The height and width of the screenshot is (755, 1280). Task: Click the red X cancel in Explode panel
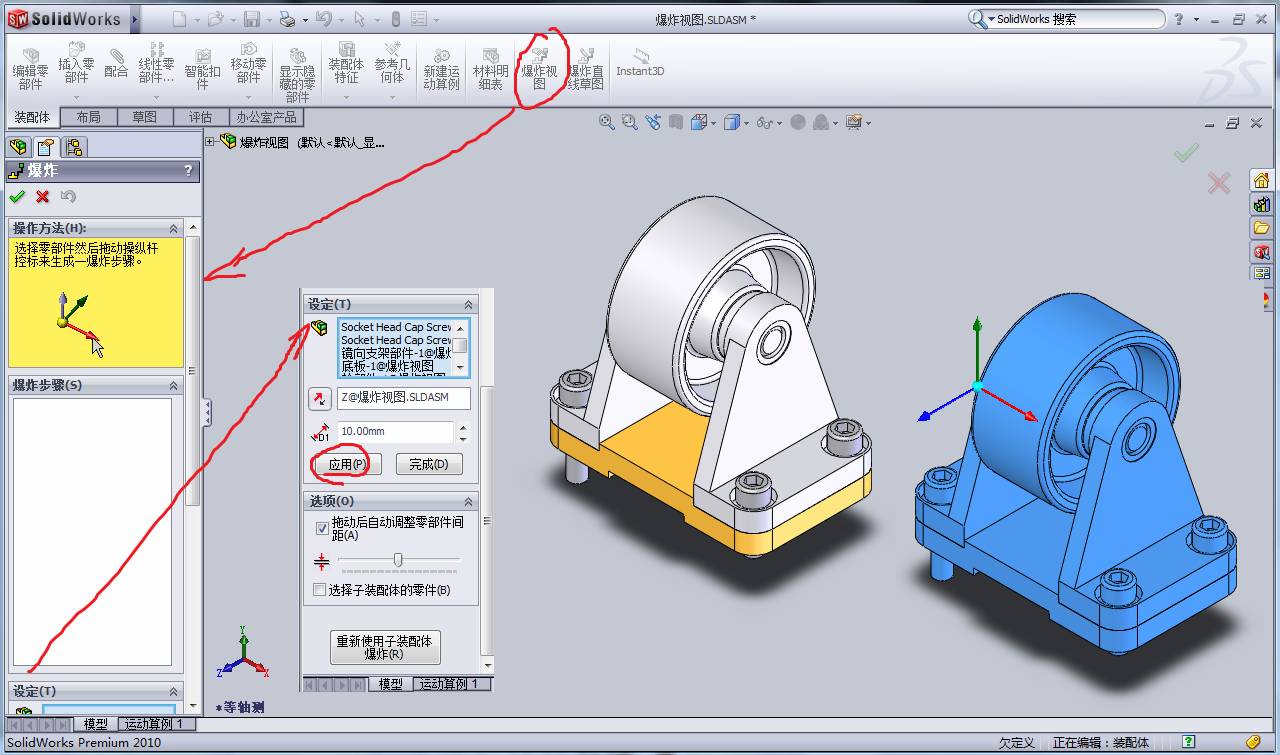click(42, 196)
